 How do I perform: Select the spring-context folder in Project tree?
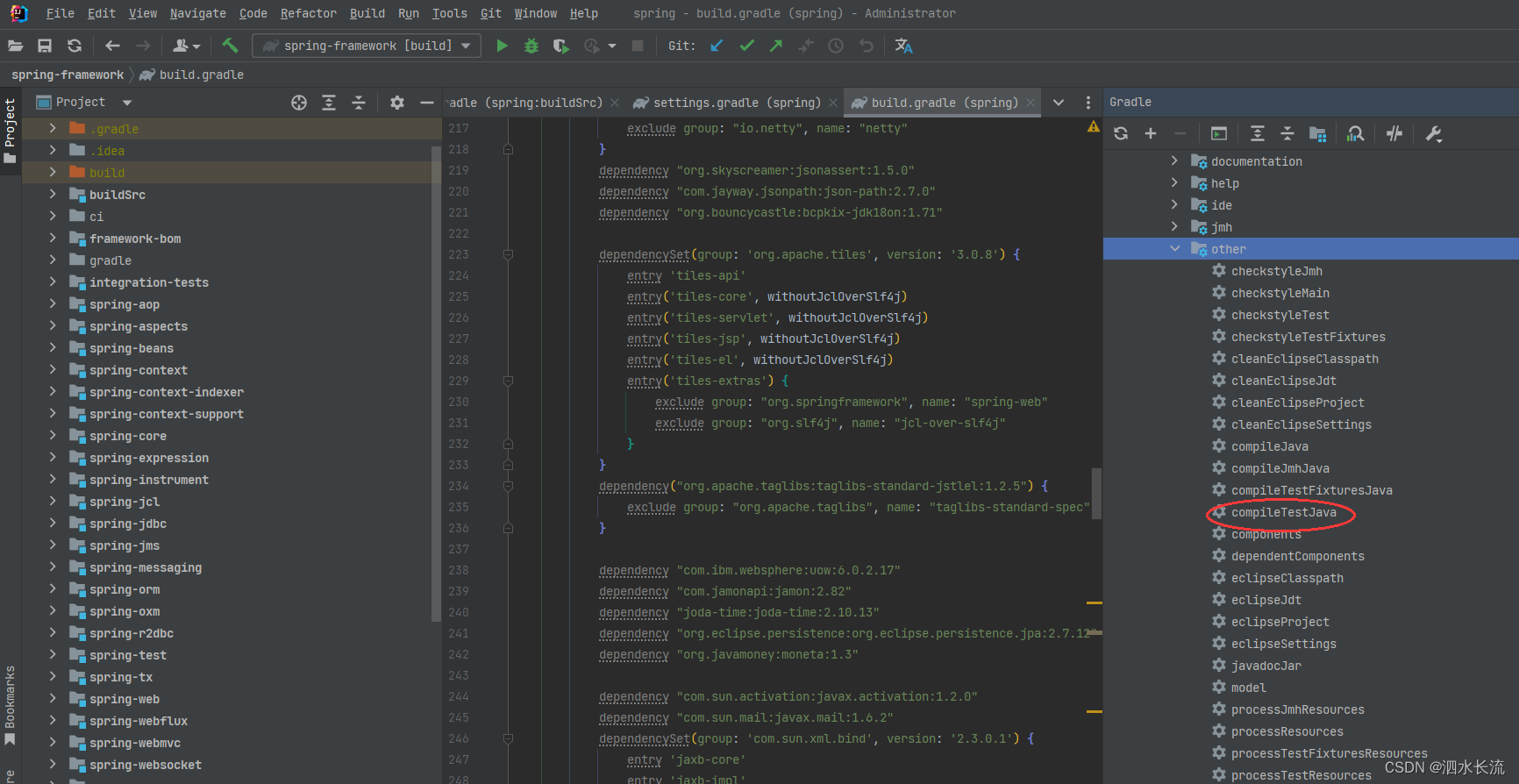point(139,370)
